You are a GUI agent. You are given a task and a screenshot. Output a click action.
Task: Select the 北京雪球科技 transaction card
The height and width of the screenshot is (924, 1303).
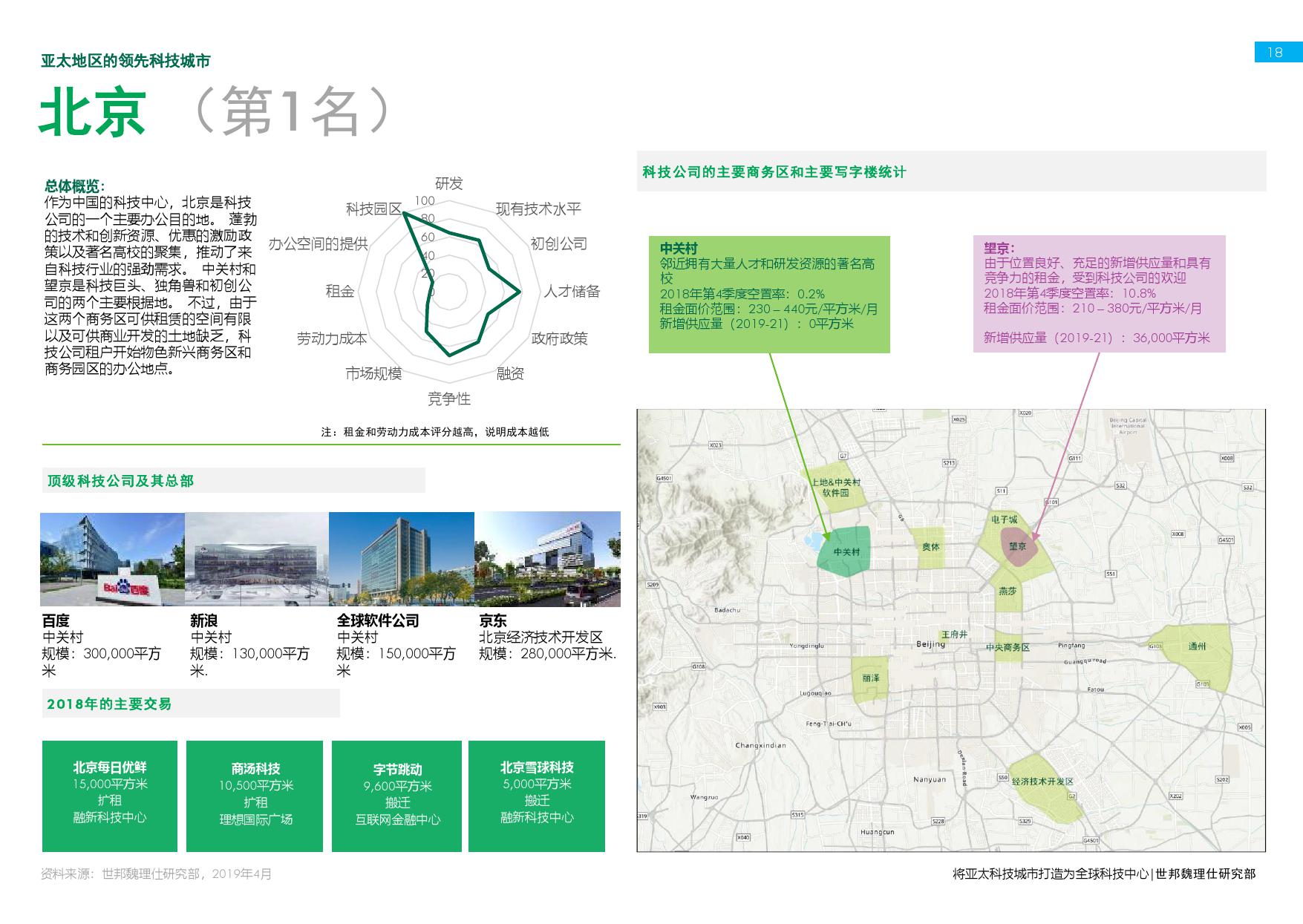point(537,796)
